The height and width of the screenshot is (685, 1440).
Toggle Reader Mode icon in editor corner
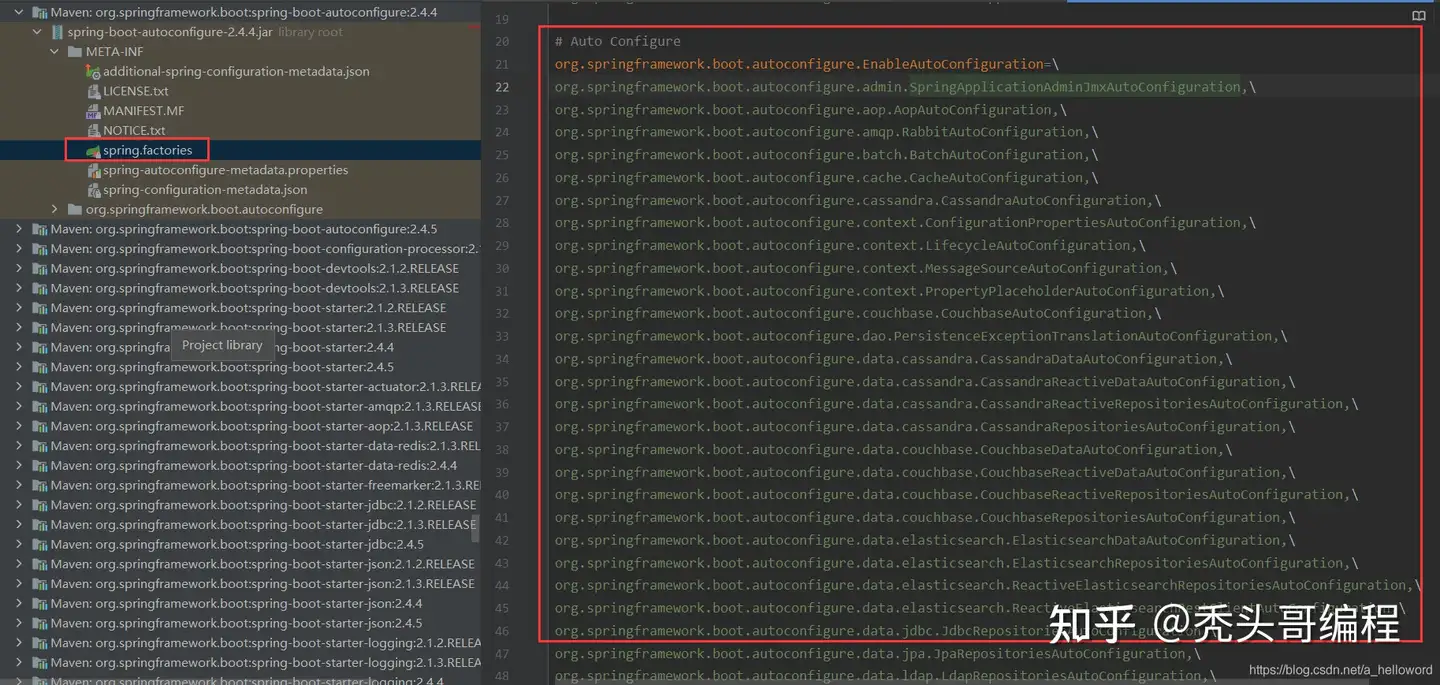click(1418, 16)
